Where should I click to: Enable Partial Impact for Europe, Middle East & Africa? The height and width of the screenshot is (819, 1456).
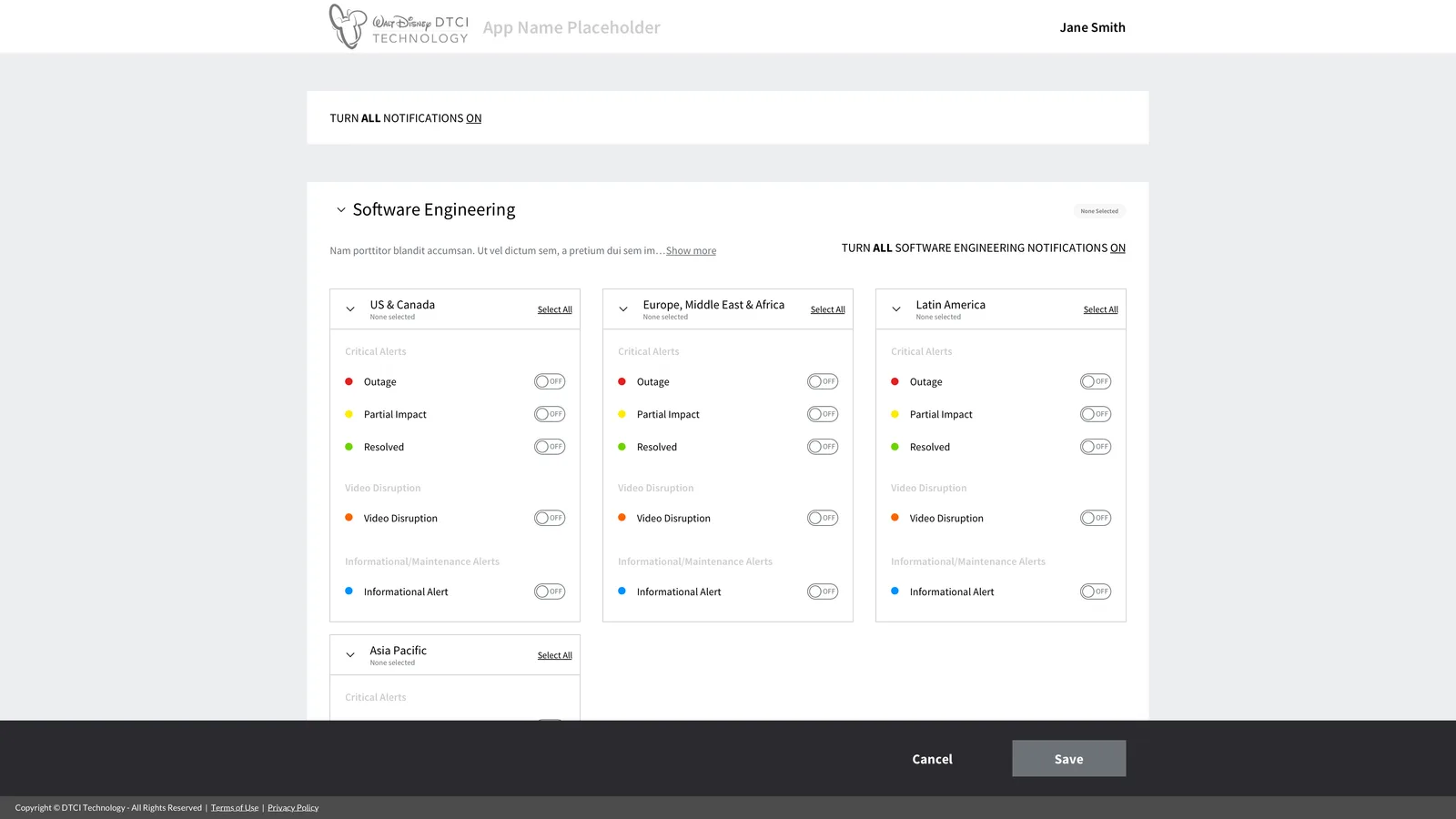(x=823, y=414)
